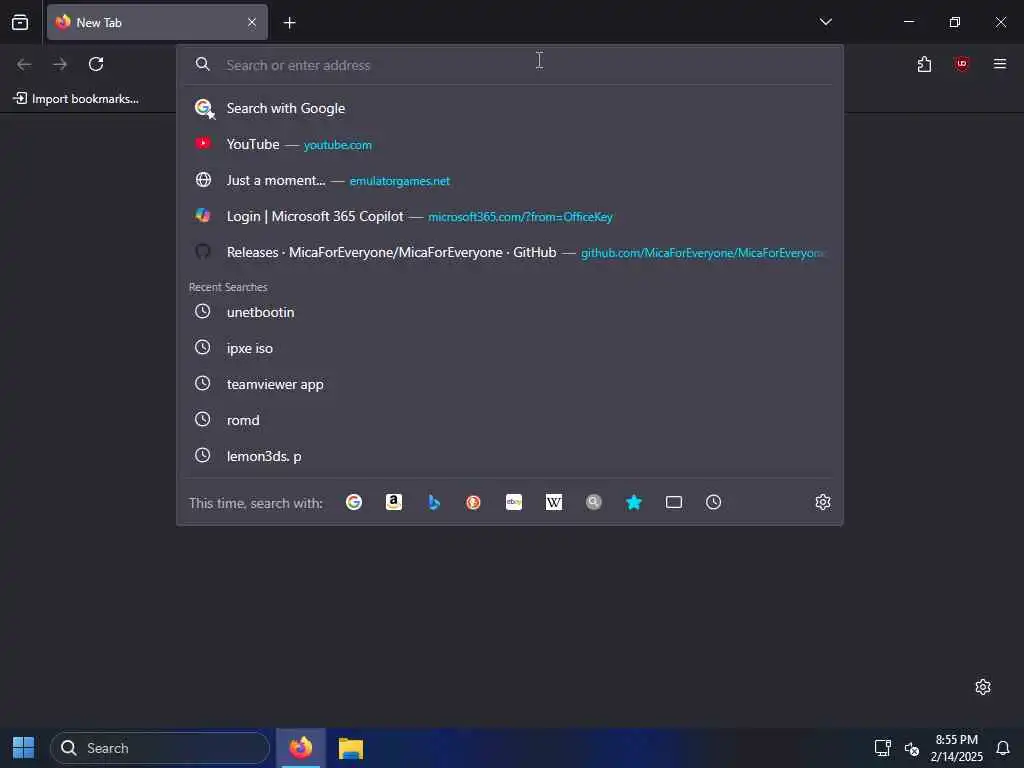Screen dimensions: 1024x768
Task: Open the Microsoft 365 Copilot login suggestion
Action: [x=509, y=216]
